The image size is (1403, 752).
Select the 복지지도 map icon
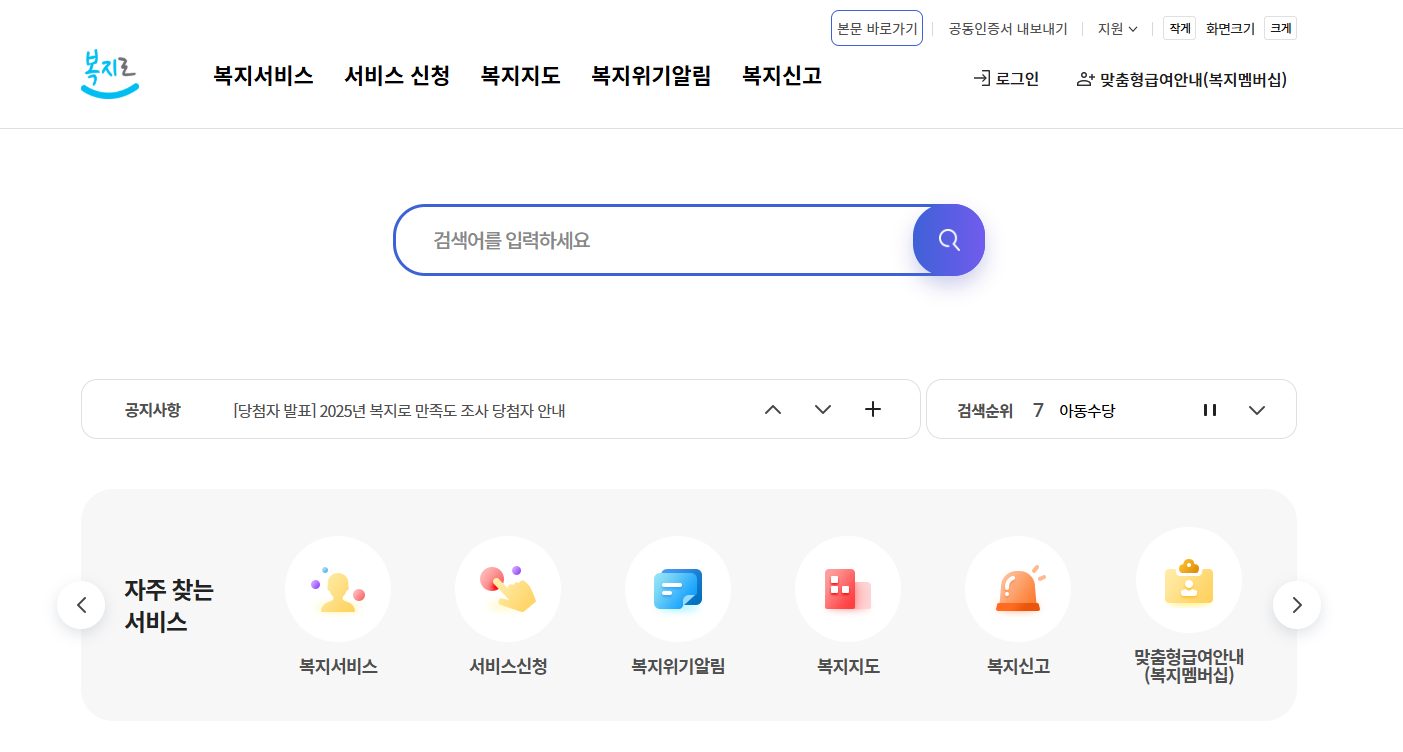pos(847,589)
